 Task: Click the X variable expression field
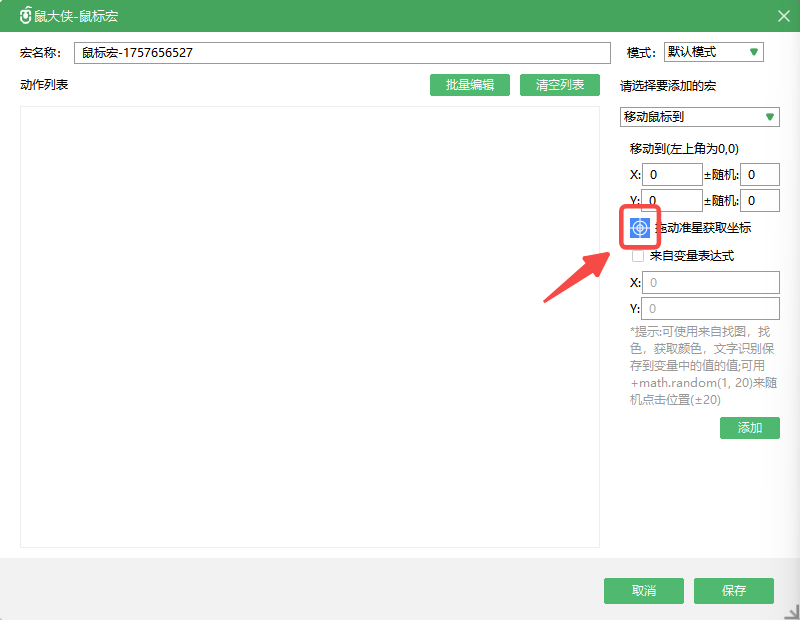point(711,283)
